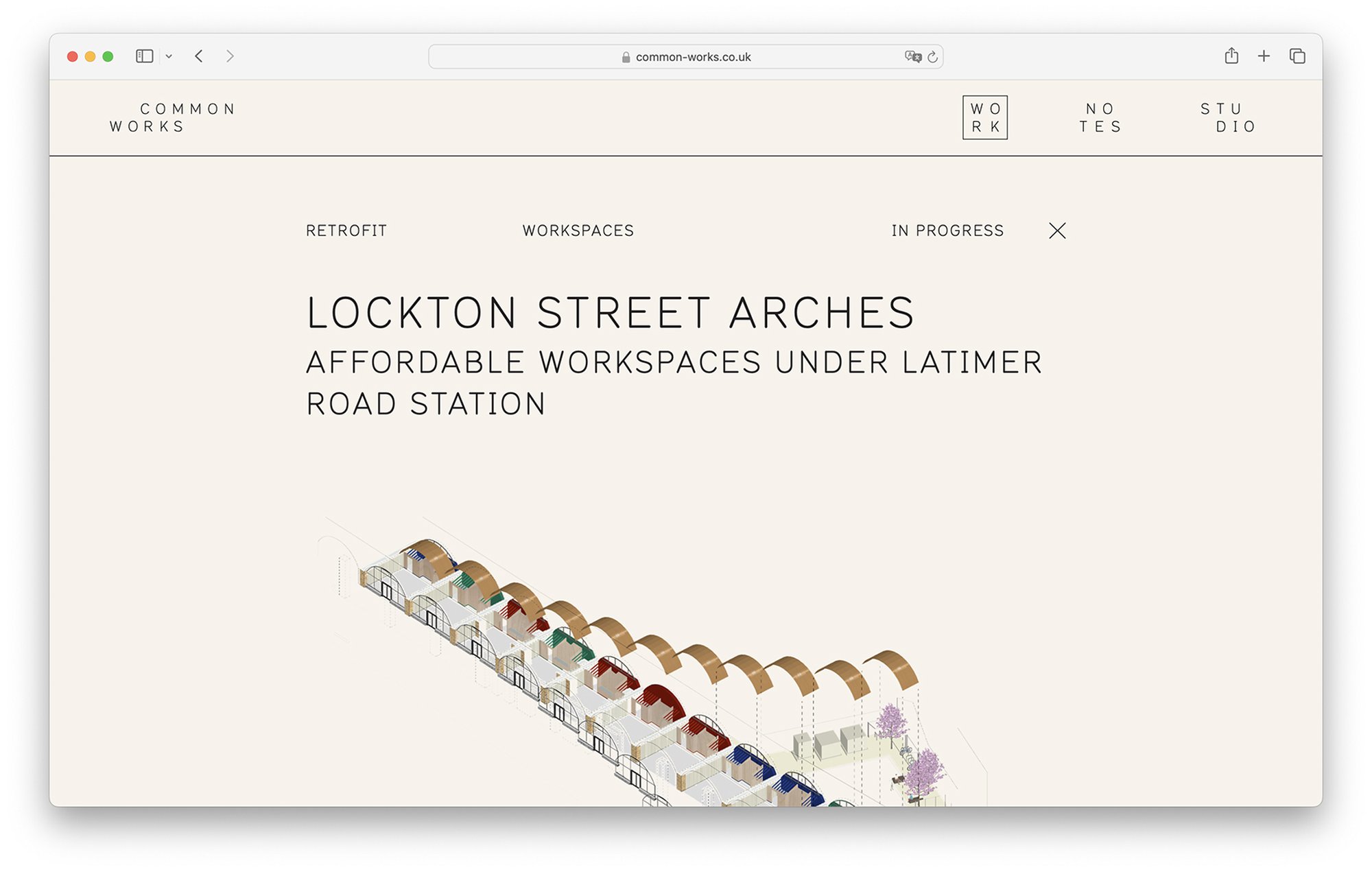Screen dimensions: 1372x872
Task: Click the common-works.co.uk address field
Action: tap(693, 57)
